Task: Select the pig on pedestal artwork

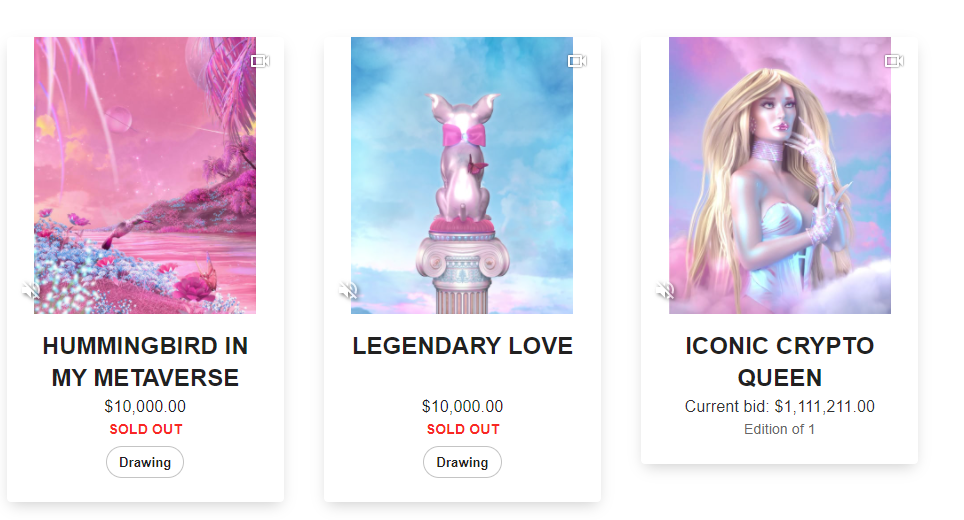Action: (x=462, y=175)
